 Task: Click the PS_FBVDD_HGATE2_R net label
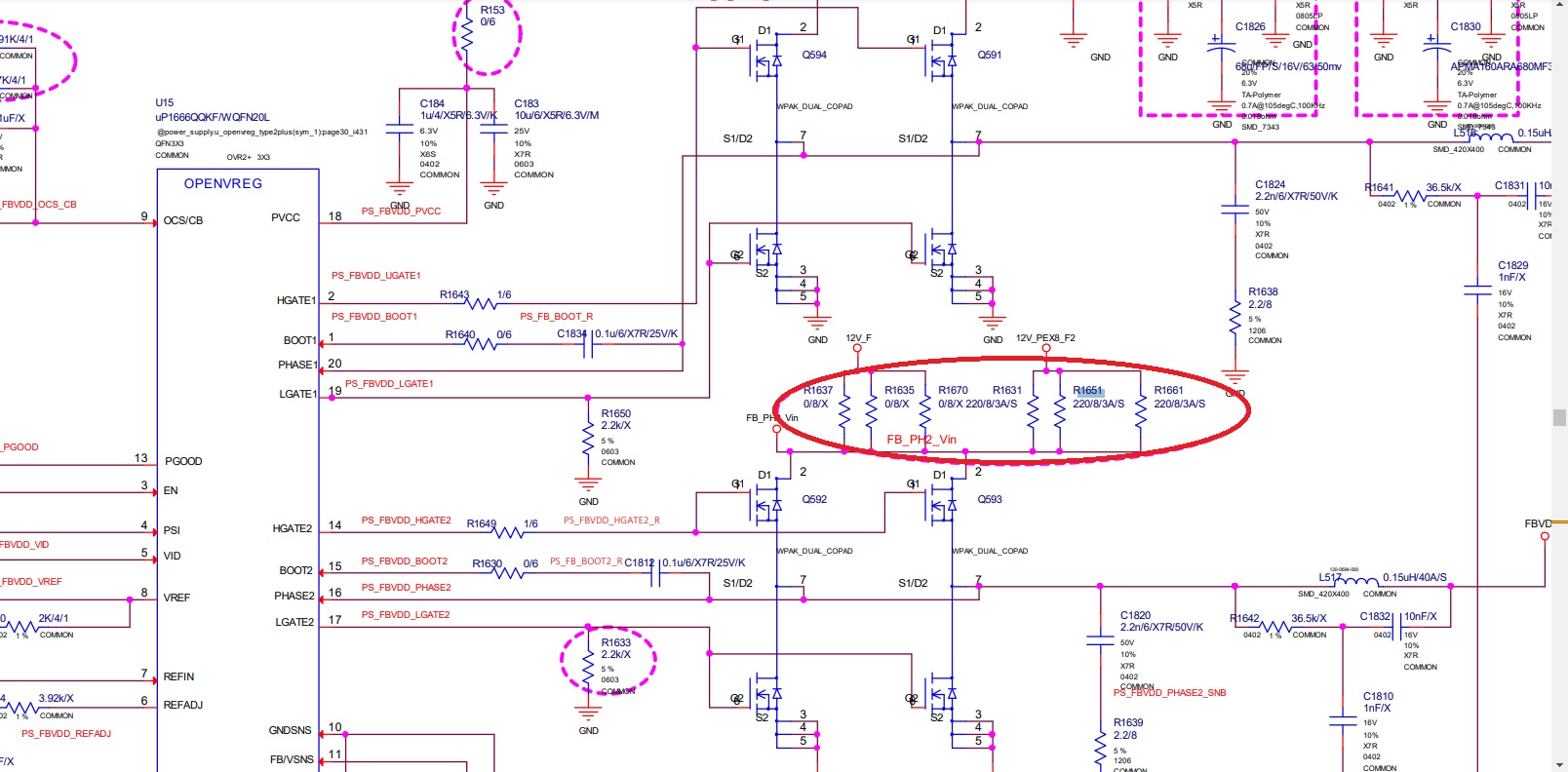pos(611,521)
